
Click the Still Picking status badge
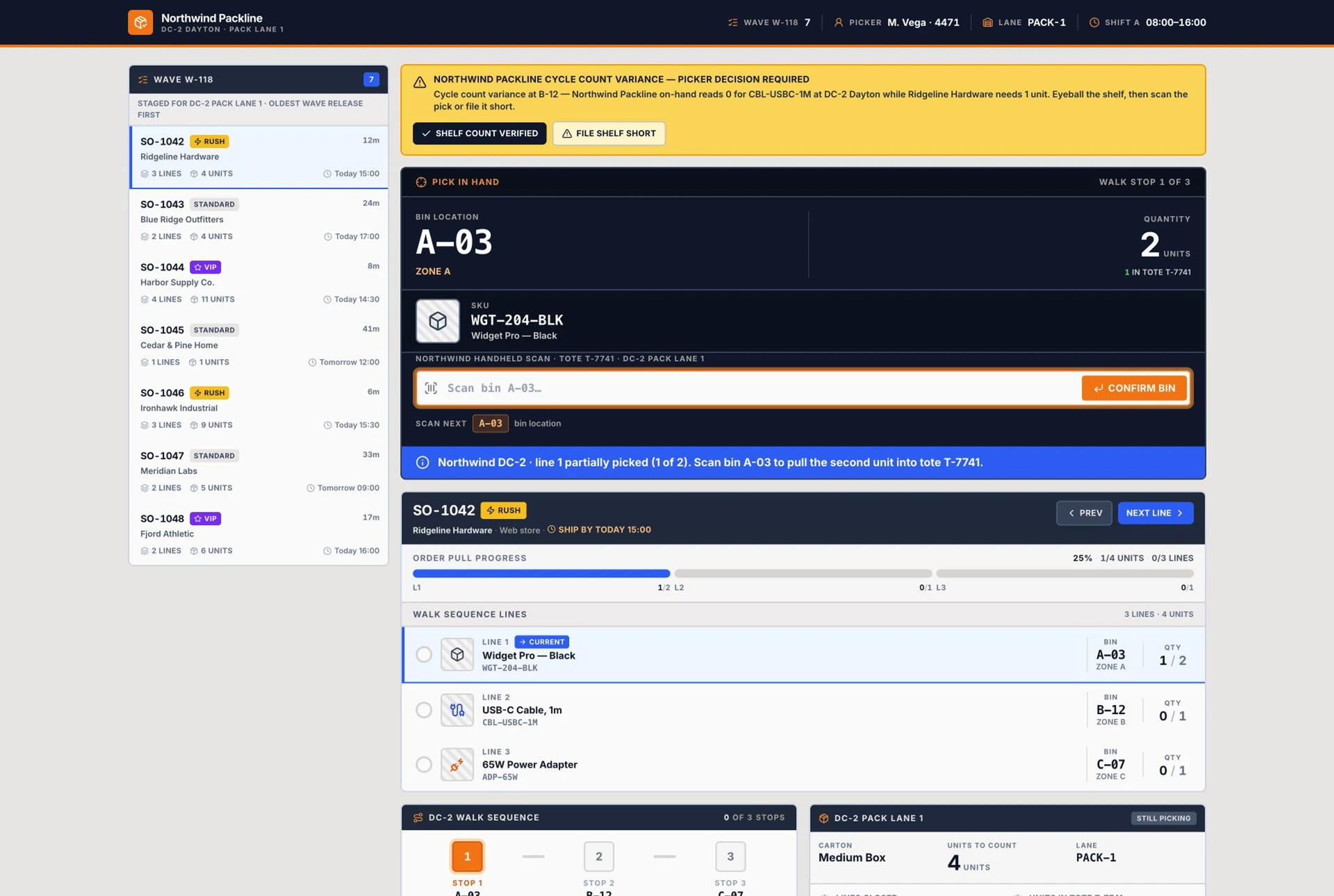click(1164, 818)
